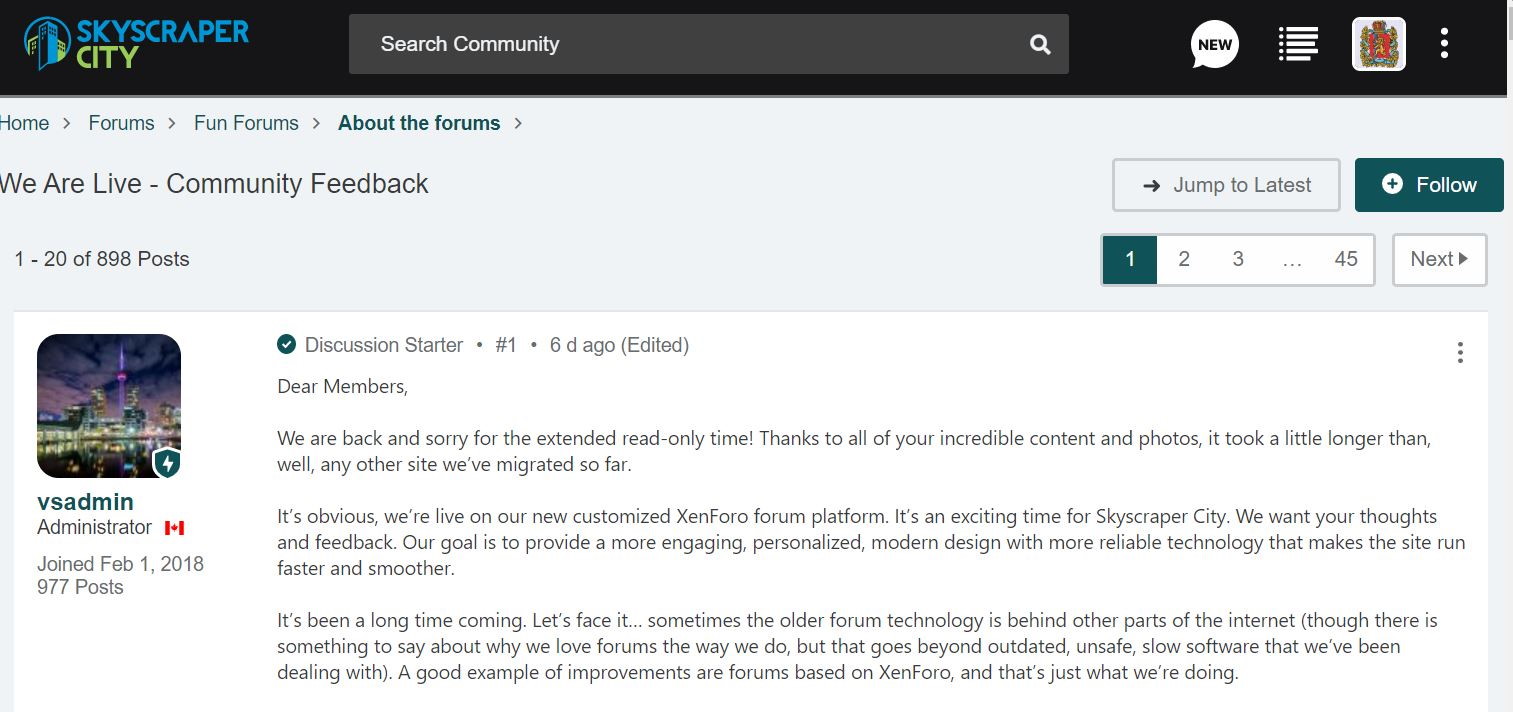
Task: Click the SkyscraperCity logo
Action: pos(136,43)
